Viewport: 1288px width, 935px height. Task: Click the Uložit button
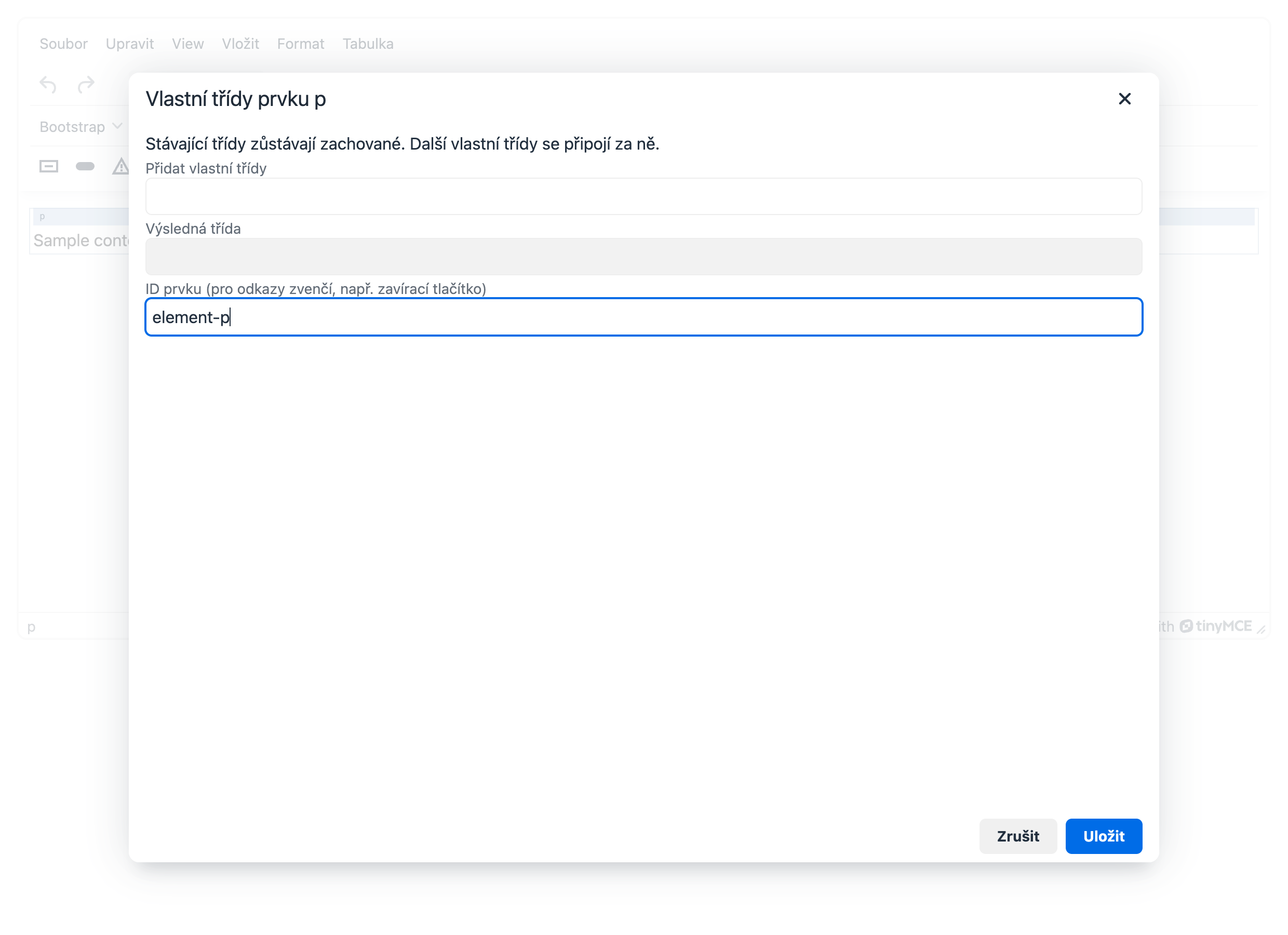click(x=1104, y=836)
